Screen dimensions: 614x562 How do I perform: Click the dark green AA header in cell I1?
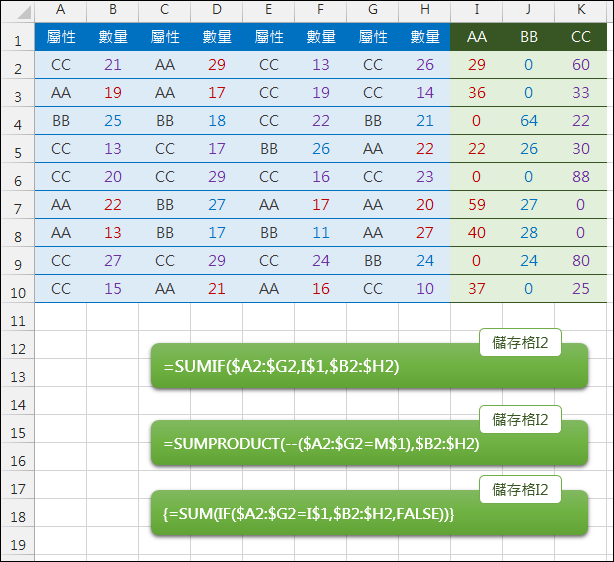coord(477,37)
